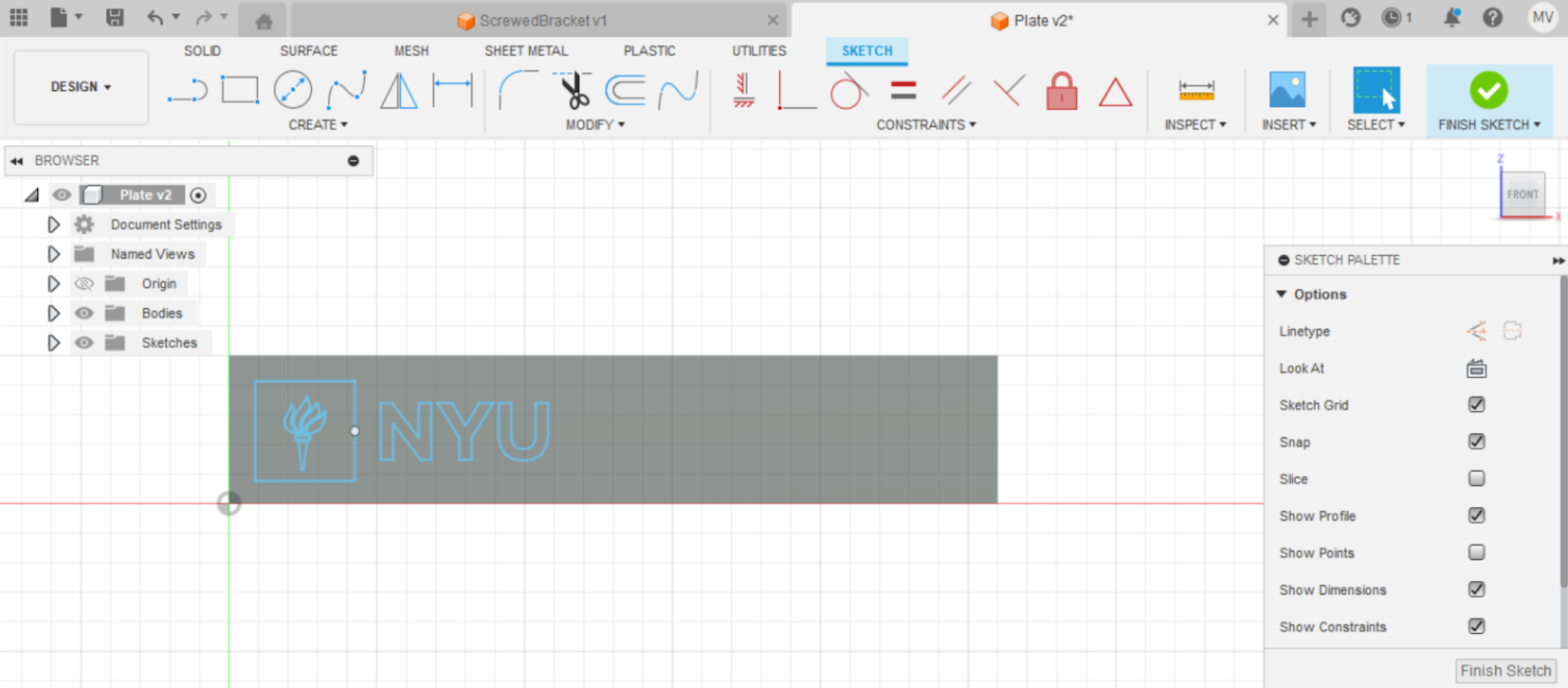Apply the Fix/Unfix lock constraint
This screenshot has width=1568, height=688.
(x=1062, y=91)
